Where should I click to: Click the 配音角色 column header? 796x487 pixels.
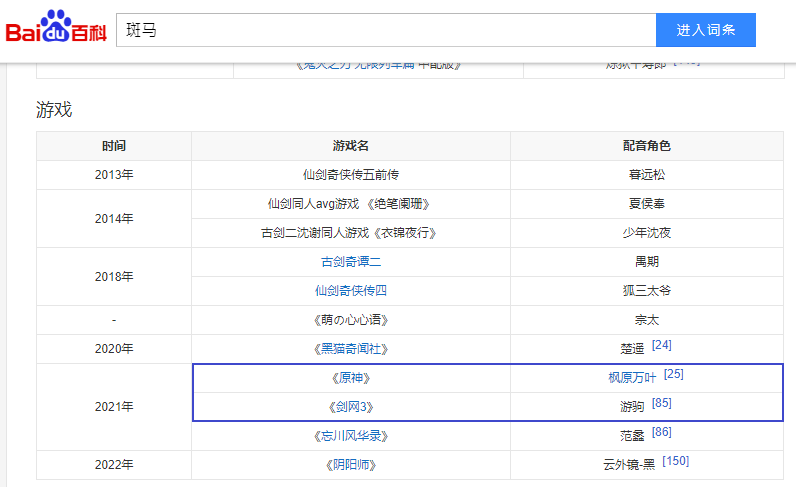click(647, 146)
